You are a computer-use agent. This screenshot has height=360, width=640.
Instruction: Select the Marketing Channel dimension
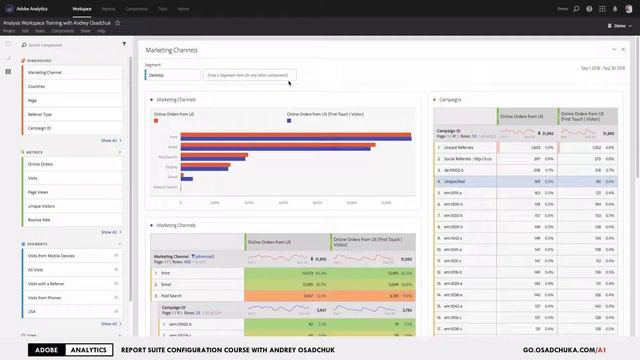point(72,72)
